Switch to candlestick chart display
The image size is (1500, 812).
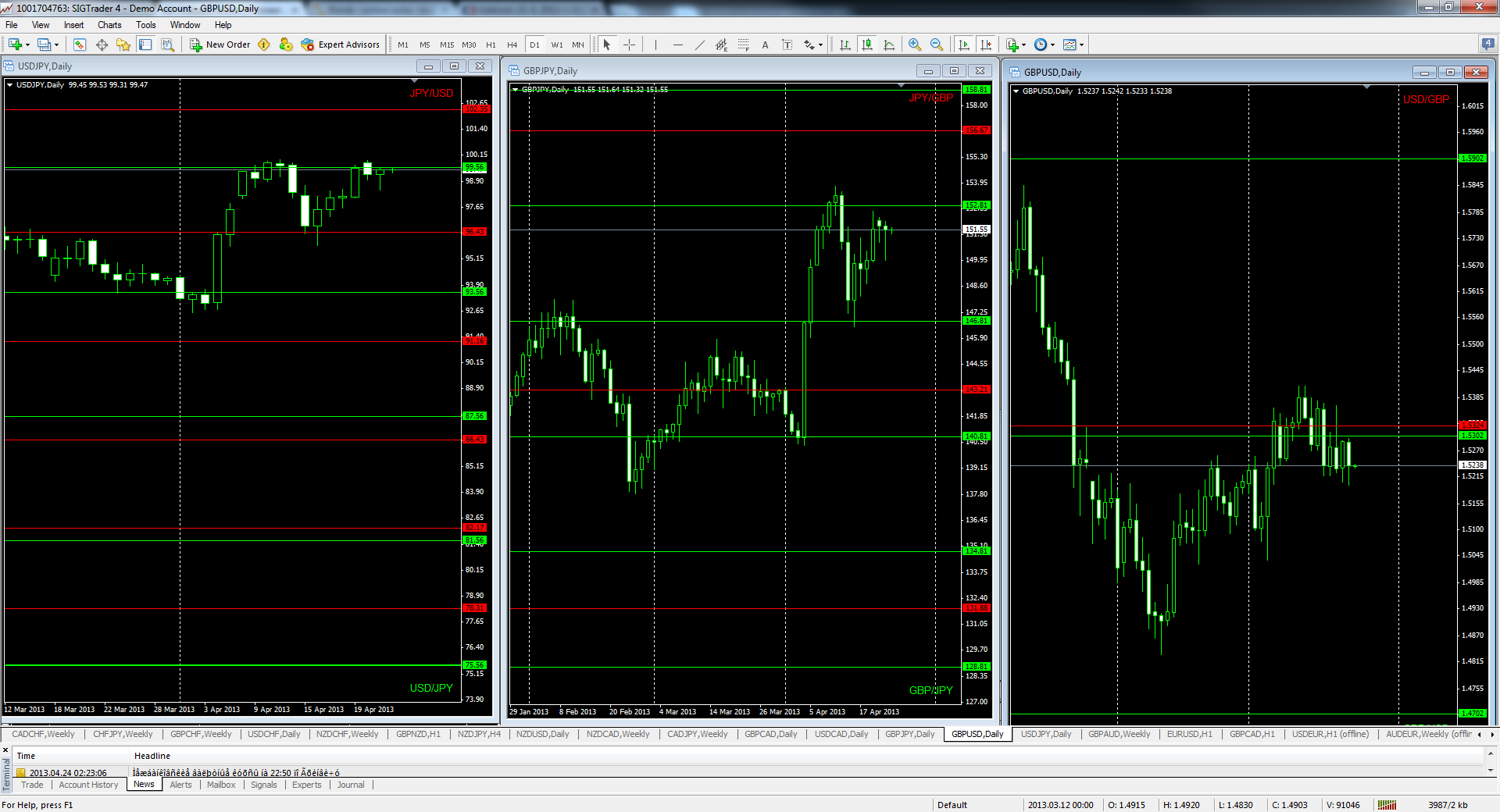pos(867,45)
